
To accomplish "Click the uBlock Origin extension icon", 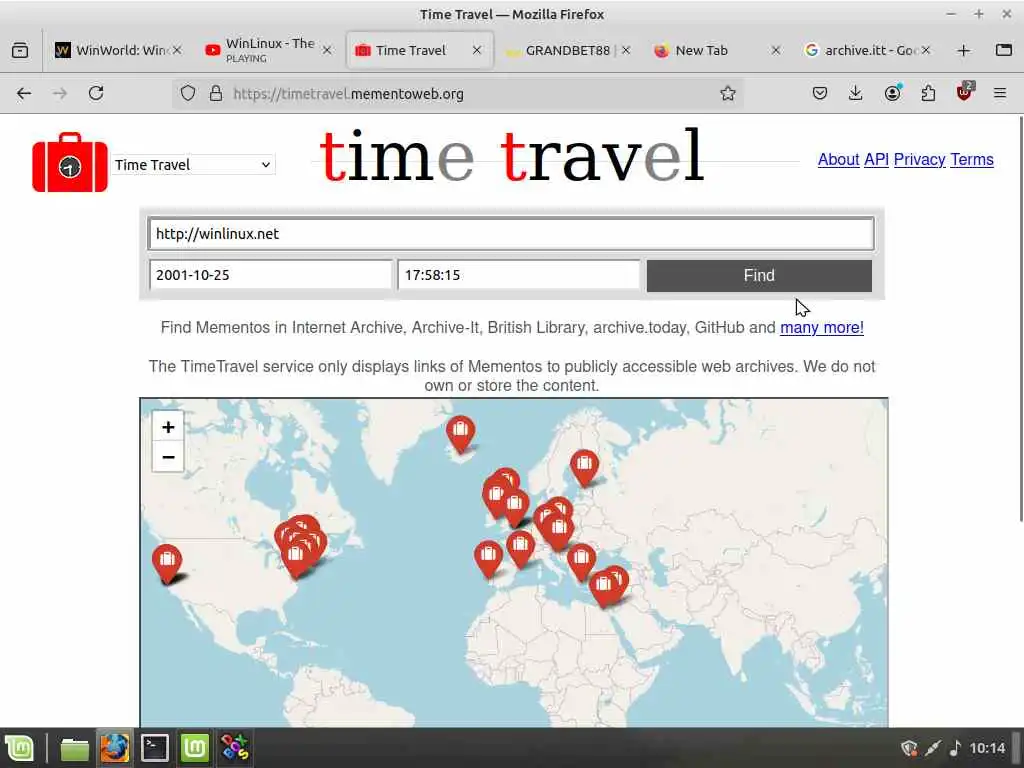I will (x=964, y=92).
